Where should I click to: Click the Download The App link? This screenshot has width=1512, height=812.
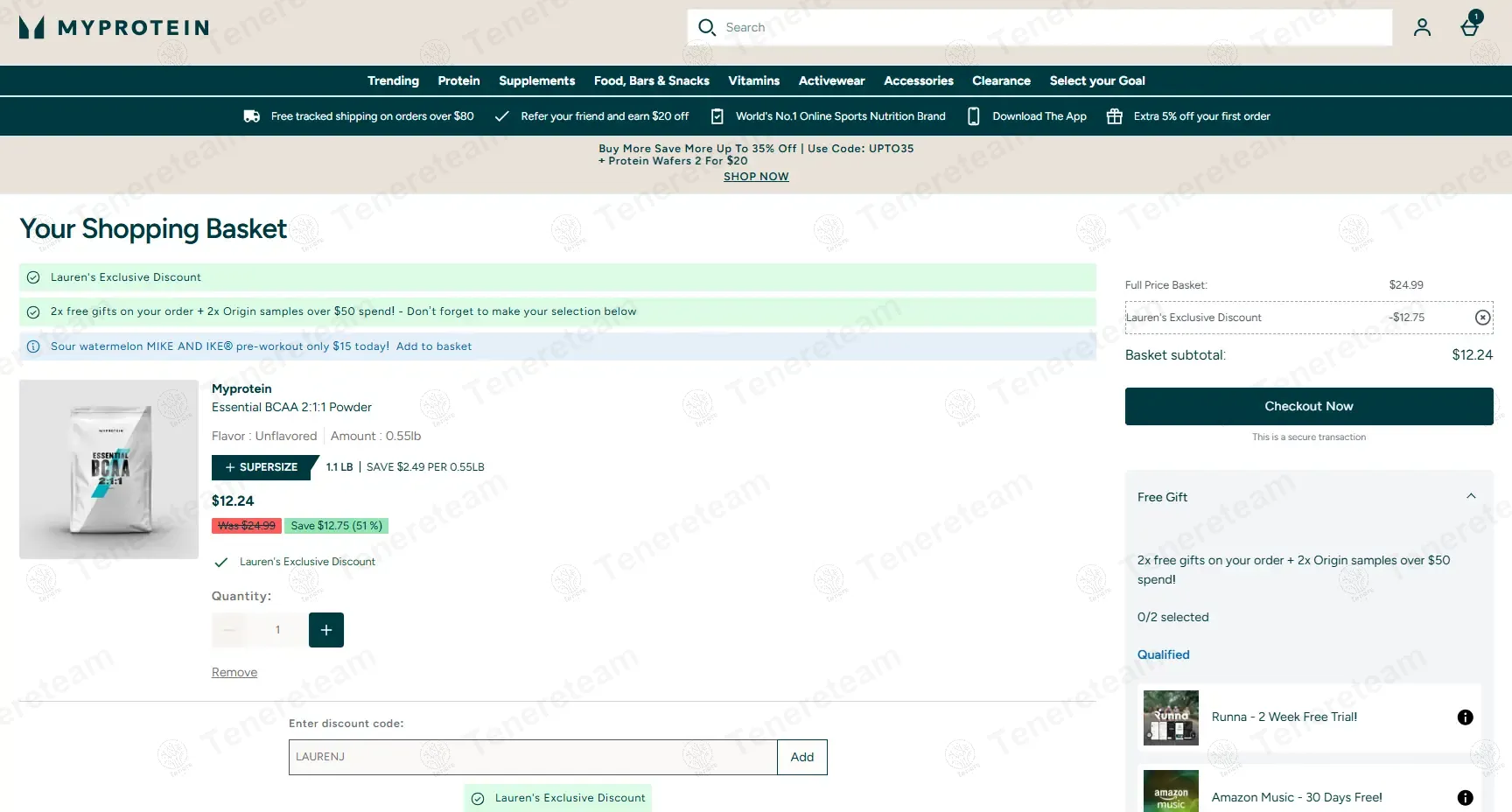pos(1039,116)
